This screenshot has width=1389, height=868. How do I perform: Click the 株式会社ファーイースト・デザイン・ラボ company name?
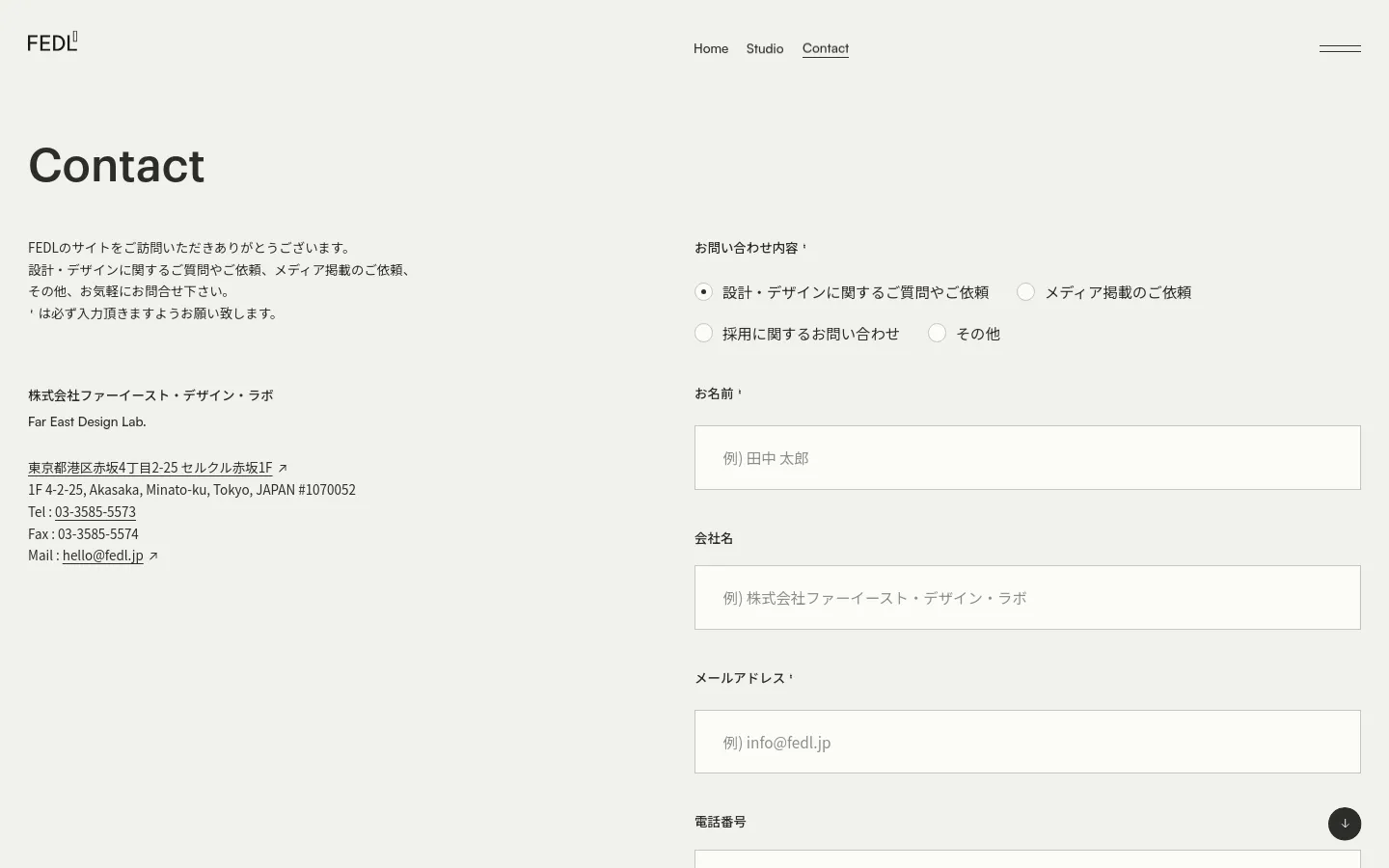[150, 395]
